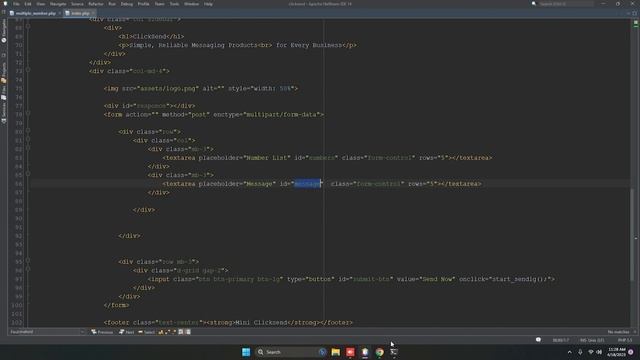Click the microphone tray icon
This screenshot has height=360, width=640.
pos(580,352)
